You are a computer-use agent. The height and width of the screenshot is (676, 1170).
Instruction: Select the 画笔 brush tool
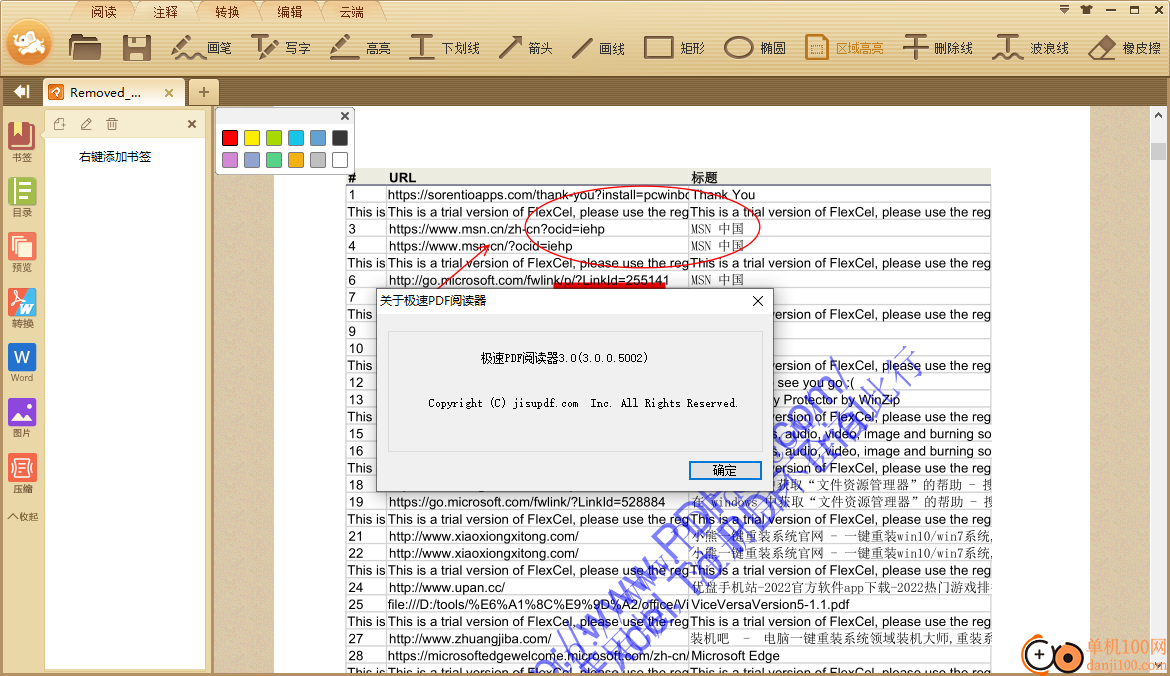pyautogui.click(x=201, y=48)
